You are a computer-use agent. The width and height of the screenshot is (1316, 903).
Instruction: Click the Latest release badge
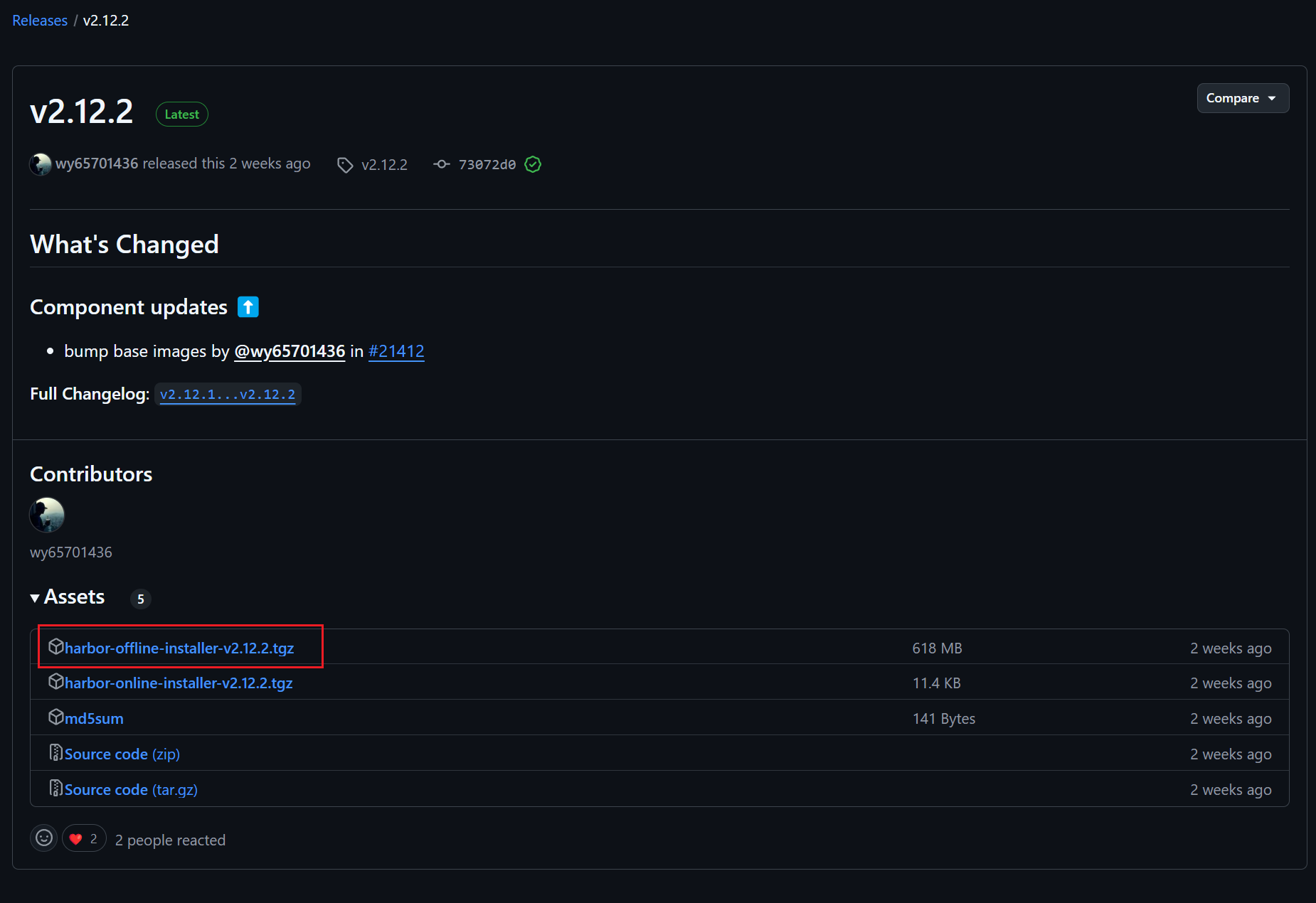(181, 114)
